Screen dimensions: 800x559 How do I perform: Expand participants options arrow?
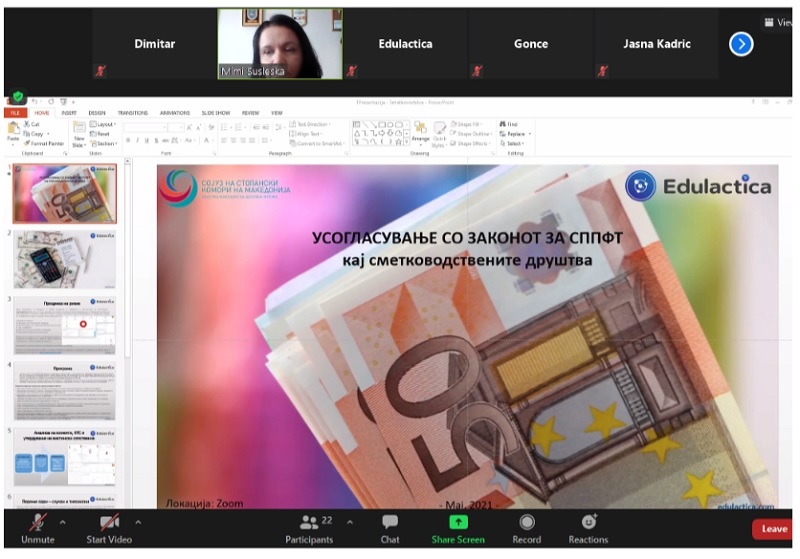coord(350,522)
